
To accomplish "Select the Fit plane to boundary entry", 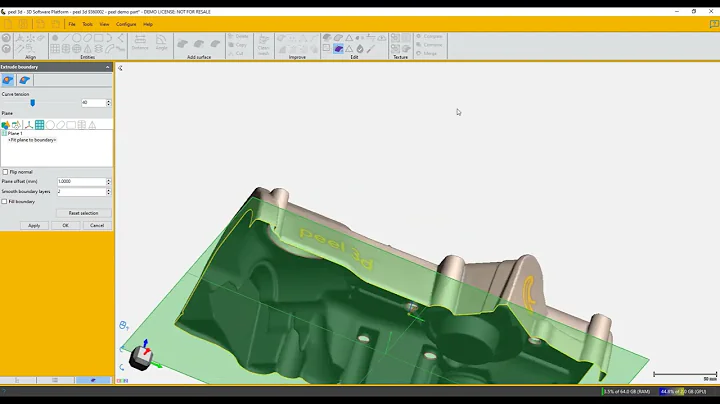I will click(32, 140).
